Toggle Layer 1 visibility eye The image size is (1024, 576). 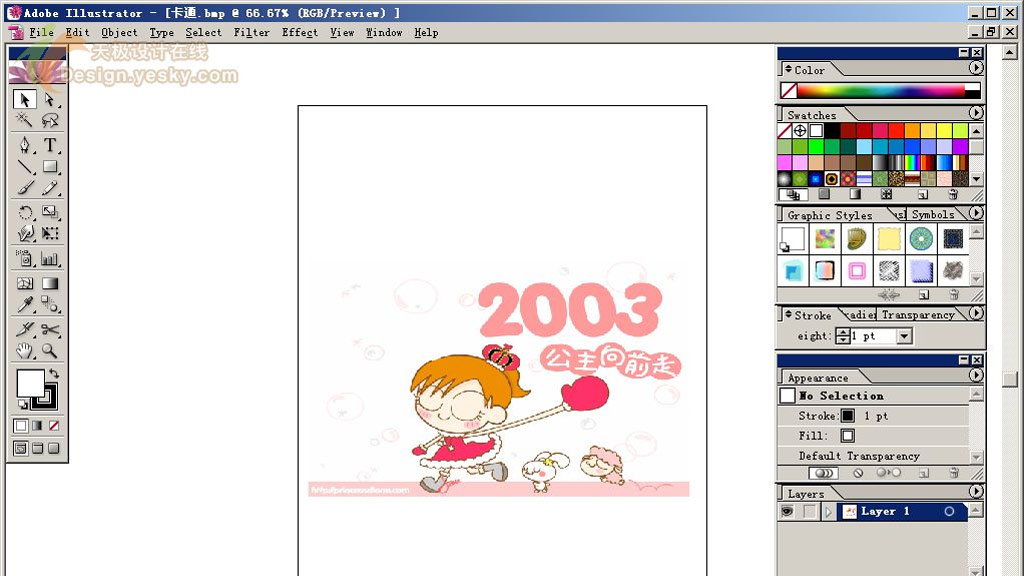pos(787,511)
